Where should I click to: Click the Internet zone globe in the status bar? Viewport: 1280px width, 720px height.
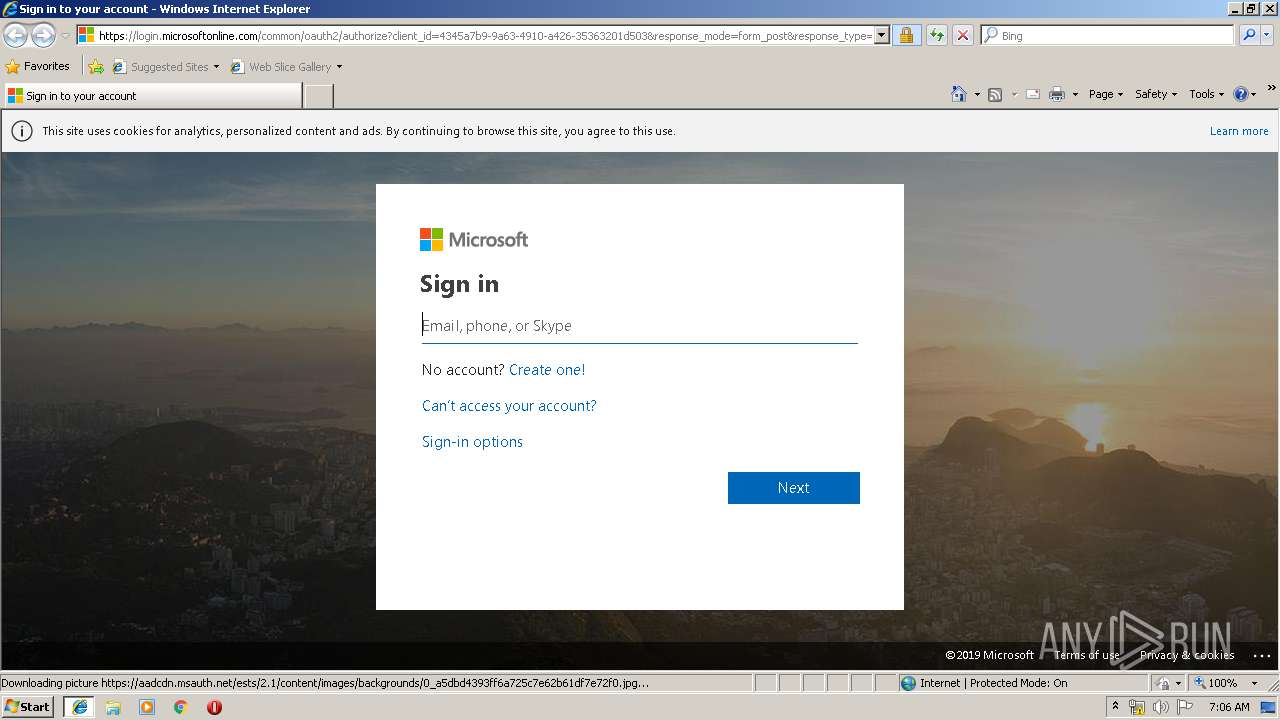(x=908, y=683)
